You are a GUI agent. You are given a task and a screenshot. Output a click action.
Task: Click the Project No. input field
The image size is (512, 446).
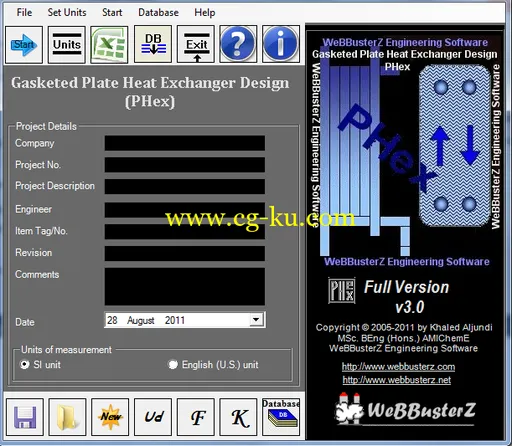pos(185,165)
